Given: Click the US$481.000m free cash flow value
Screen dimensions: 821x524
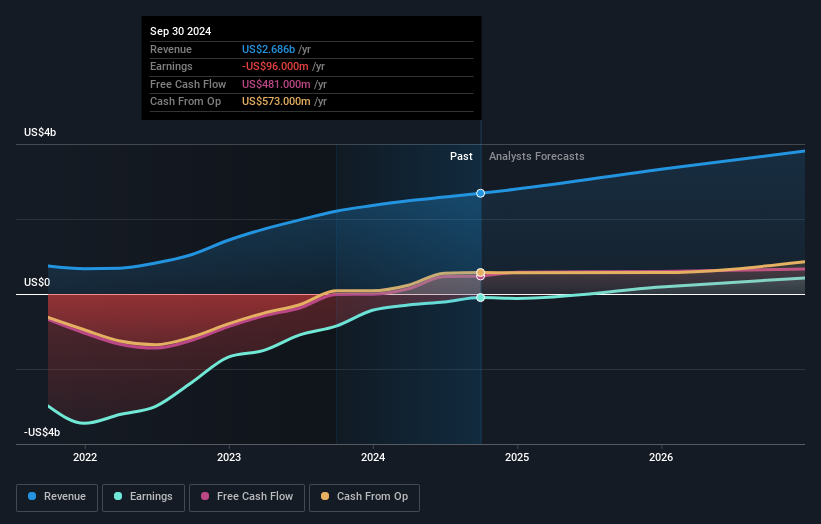Looking at the screenshot, I should (x=276, y=84).
